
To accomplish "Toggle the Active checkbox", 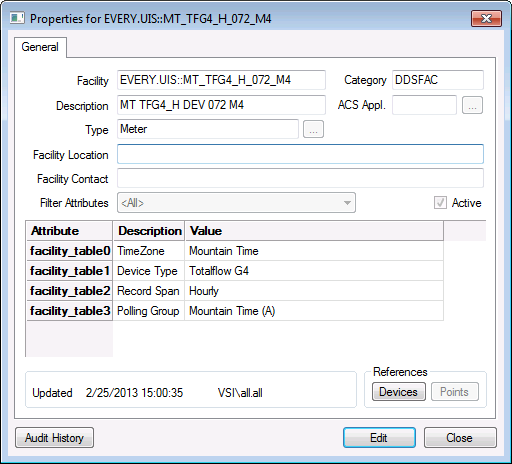I will tap(440, 203).
